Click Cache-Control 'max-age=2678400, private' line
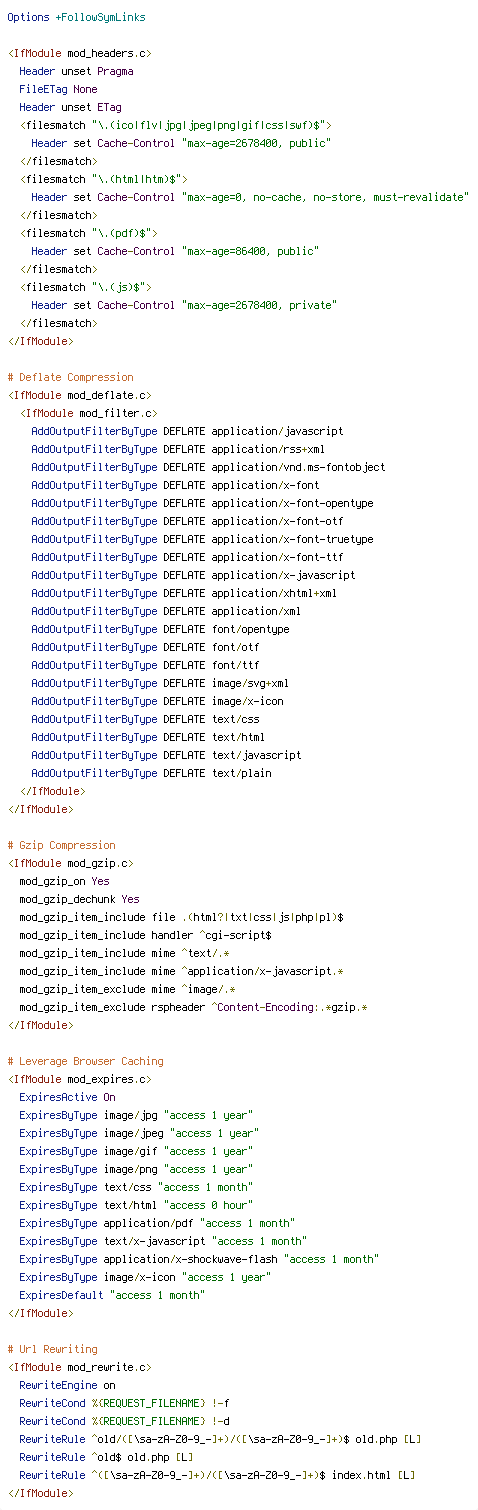This screenshot has width=478, height=1510. (184, 306)
